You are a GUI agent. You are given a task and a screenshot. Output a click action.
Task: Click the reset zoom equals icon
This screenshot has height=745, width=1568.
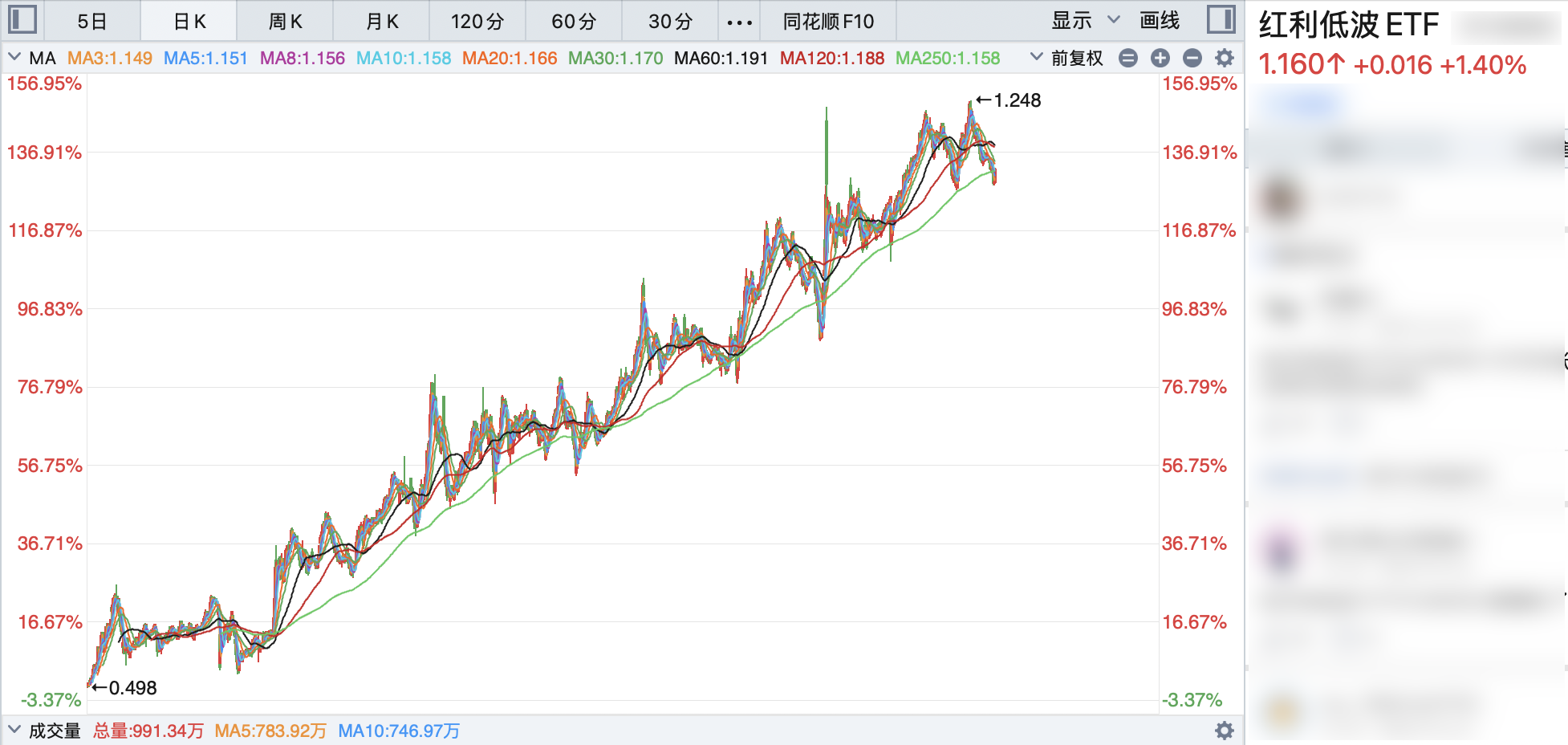pyautogui.click(x=1127, y=58)
